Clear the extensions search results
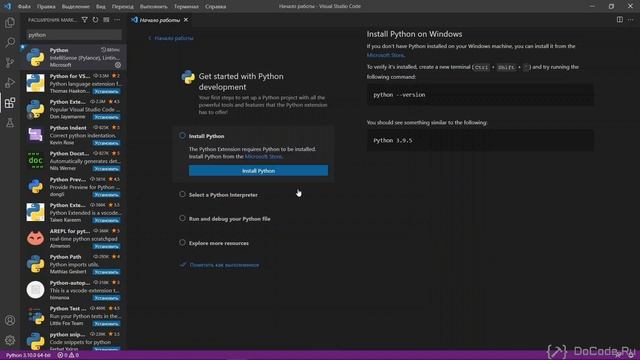 [106, 20]
